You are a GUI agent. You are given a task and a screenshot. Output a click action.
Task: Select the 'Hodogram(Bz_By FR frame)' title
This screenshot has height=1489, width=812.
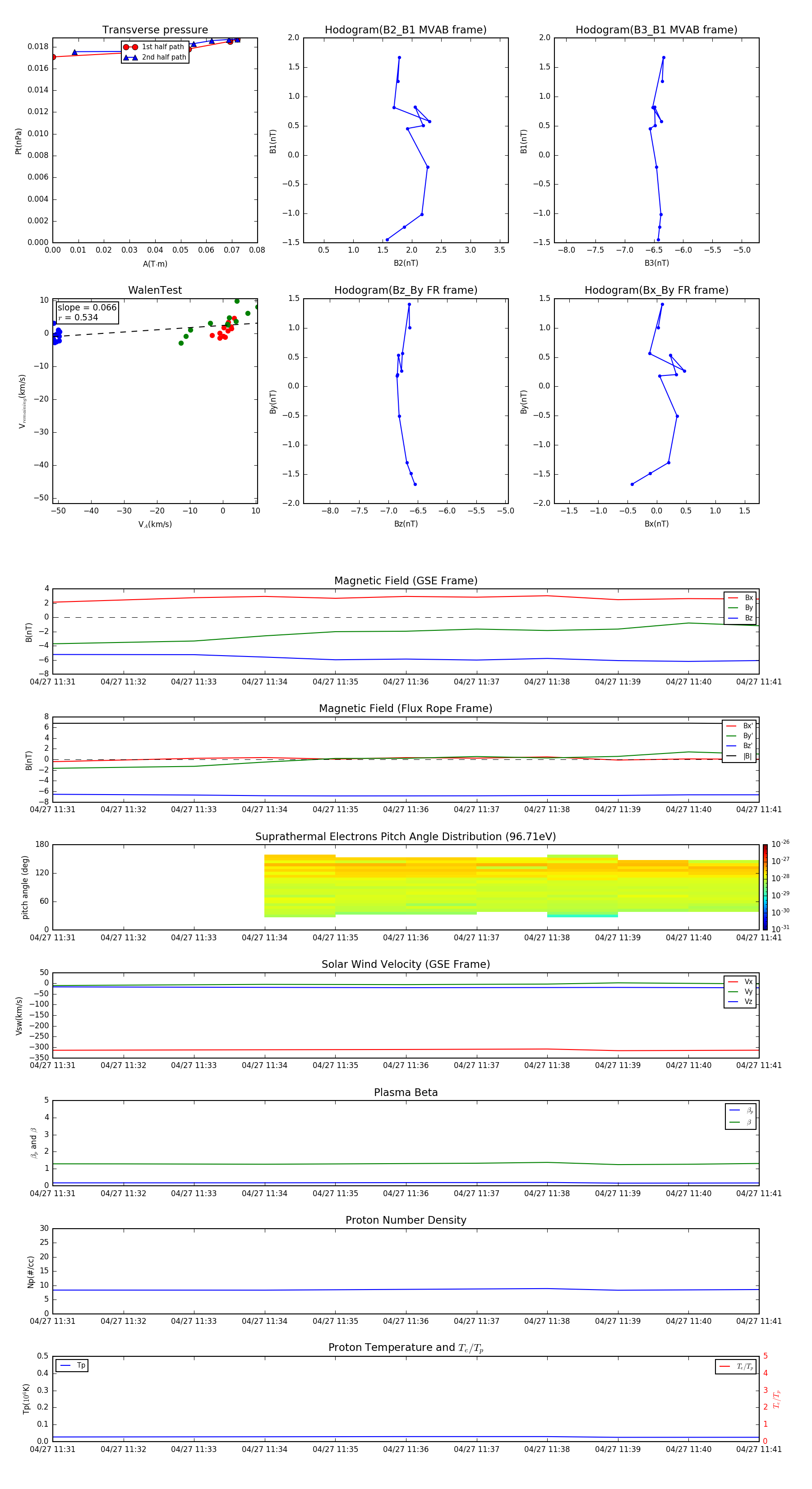coord(406,290)
